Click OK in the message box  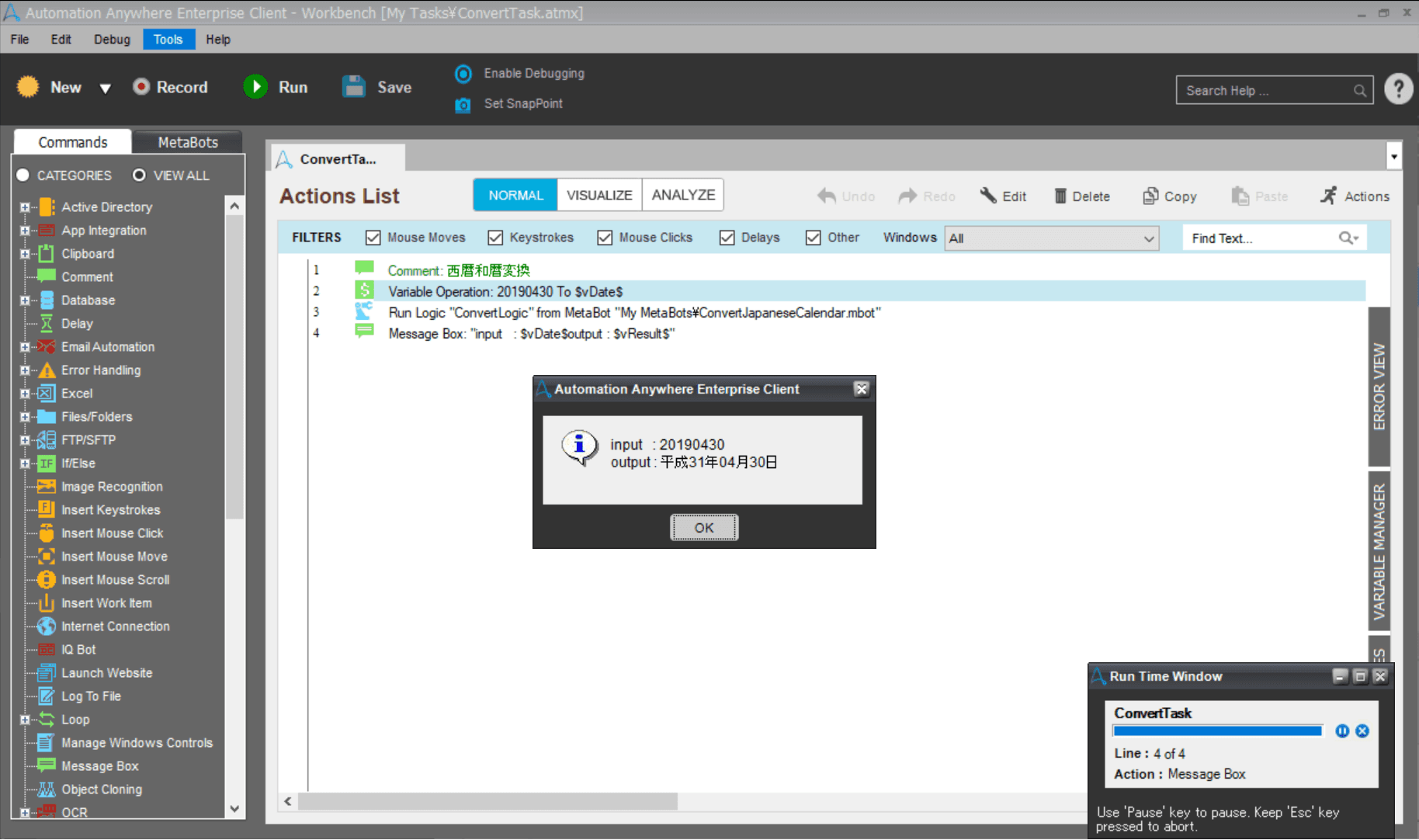pyautogui.click(x=704, y=528)
